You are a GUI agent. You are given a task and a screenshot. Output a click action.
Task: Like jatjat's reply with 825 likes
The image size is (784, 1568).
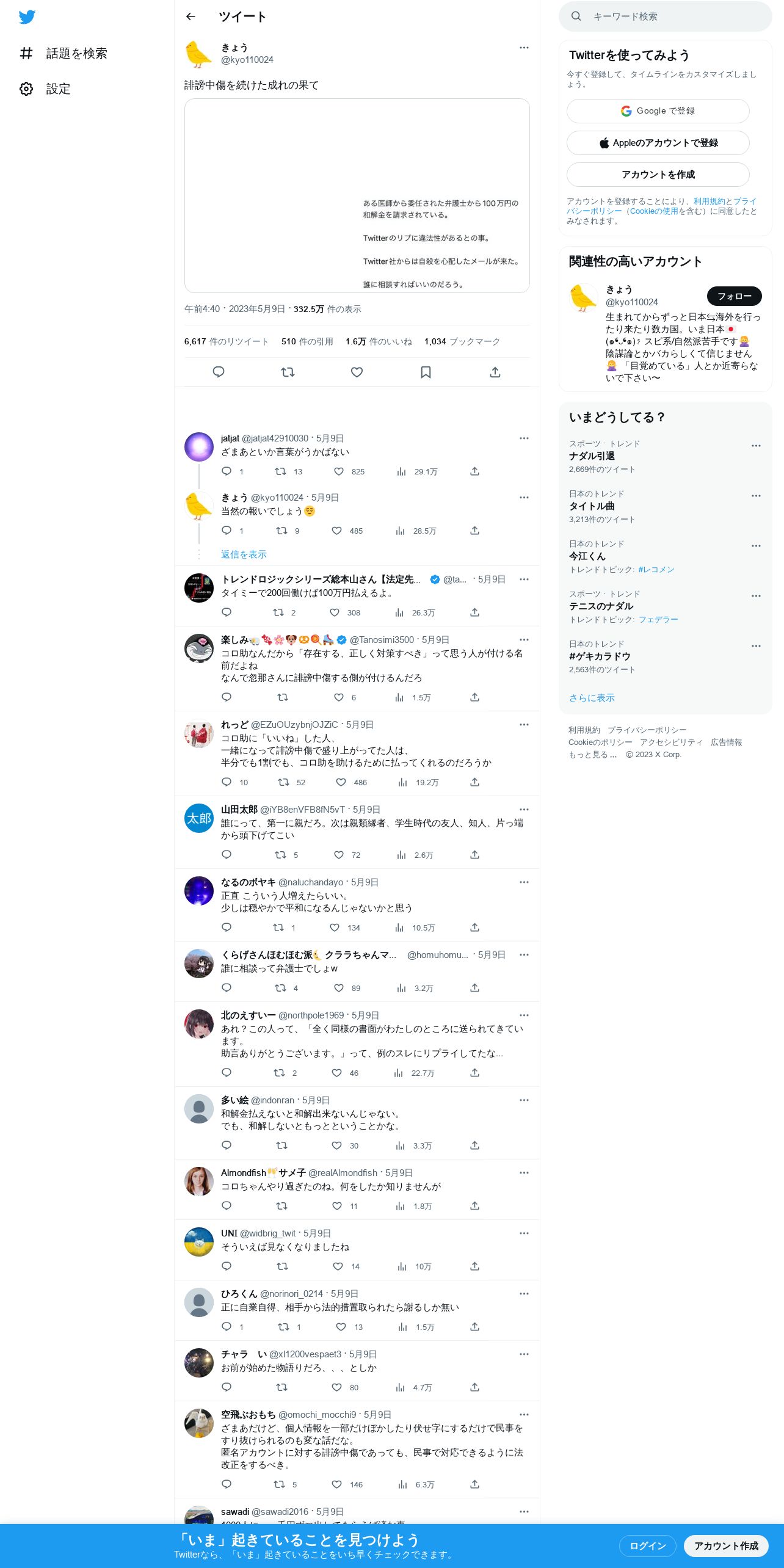(339, 471)
